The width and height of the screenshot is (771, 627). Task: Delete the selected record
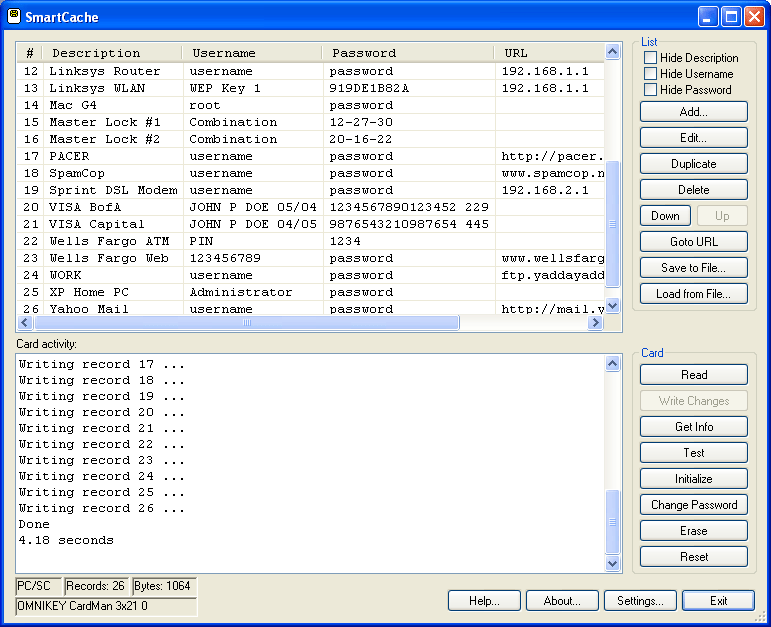point(693,190)
